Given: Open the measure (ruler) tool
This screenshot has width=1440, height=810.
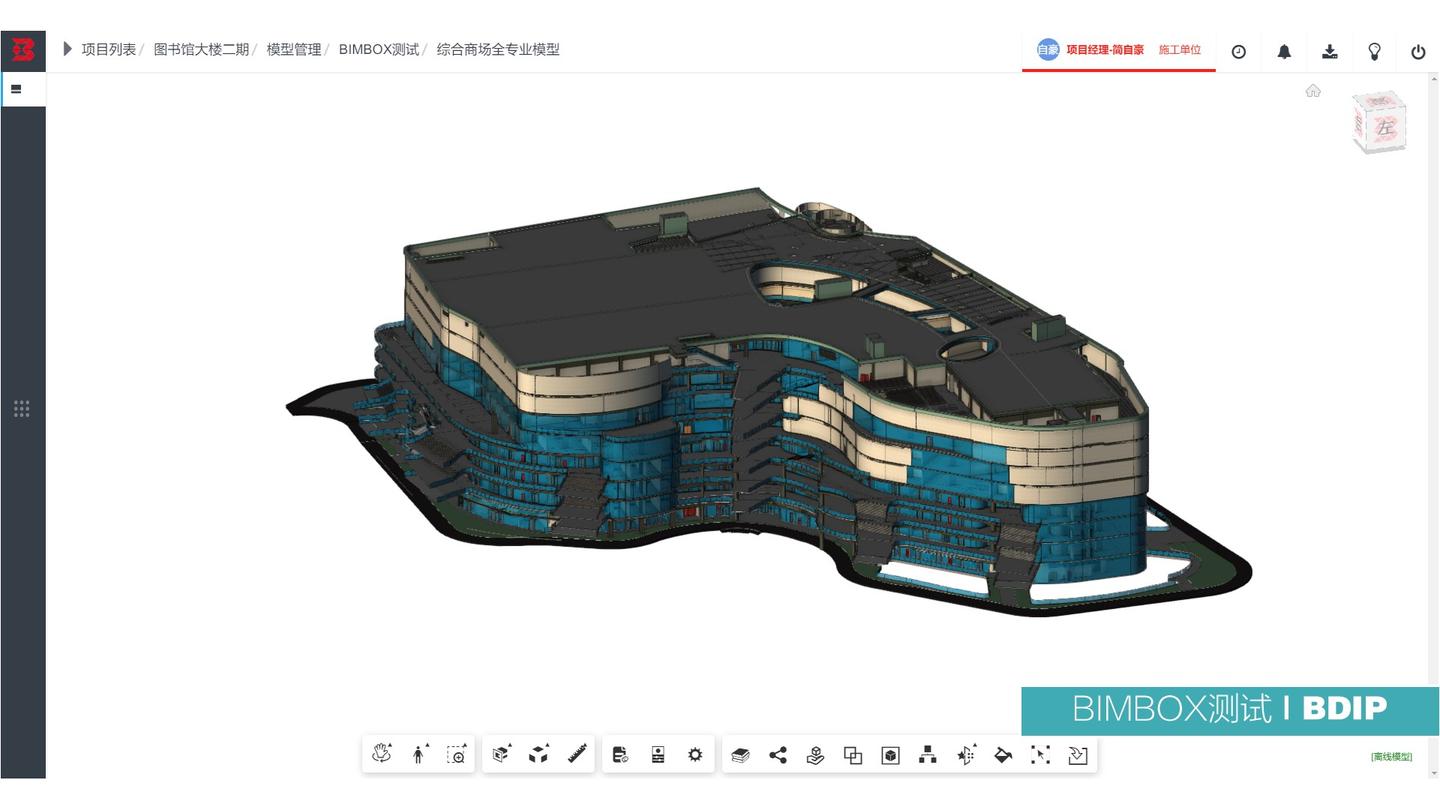Looking at the screenshot, I should tap(577, 754).
